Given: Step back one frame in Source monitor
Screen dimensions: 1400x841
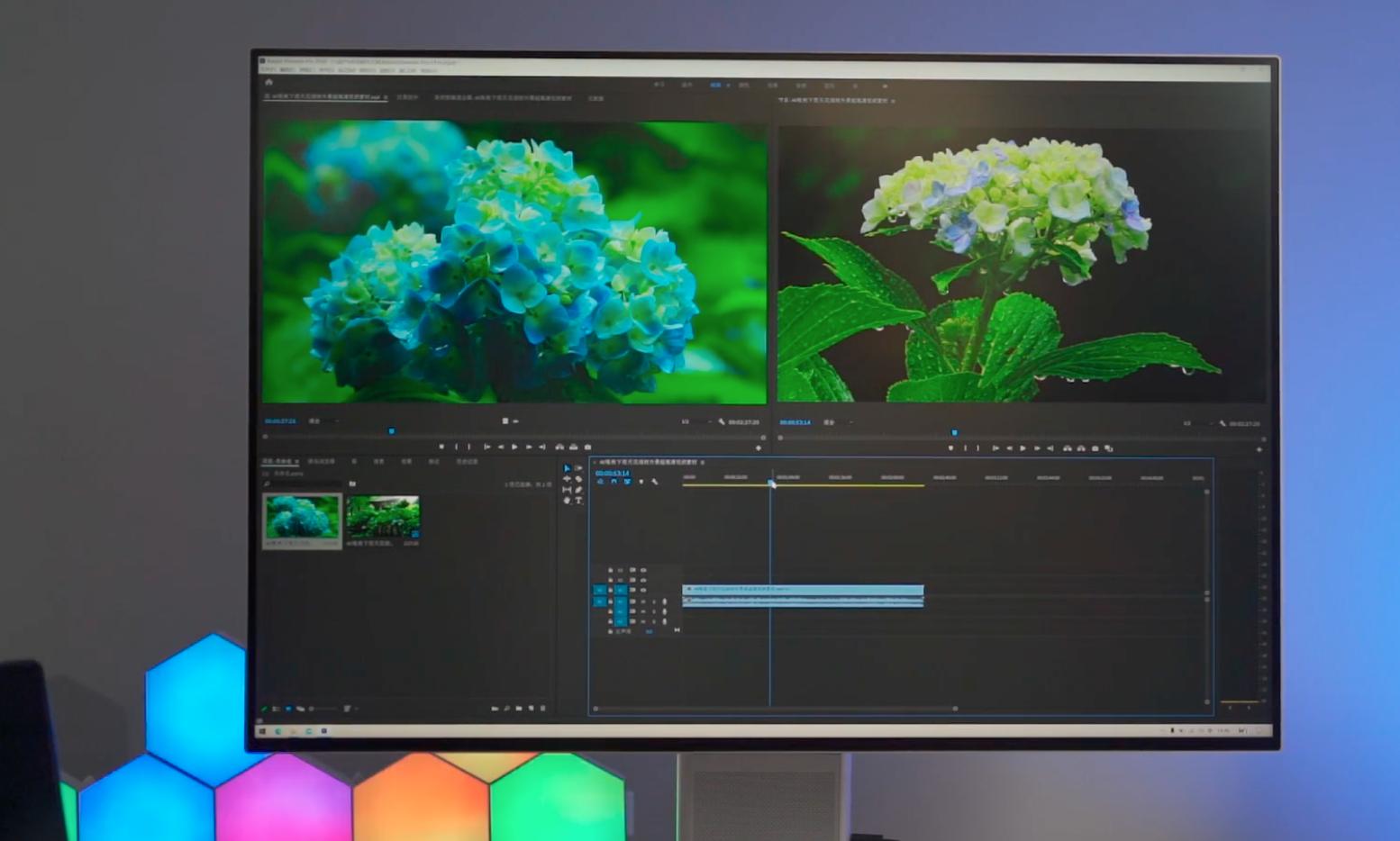Looking at the screenshot, I should click(502, 447).
